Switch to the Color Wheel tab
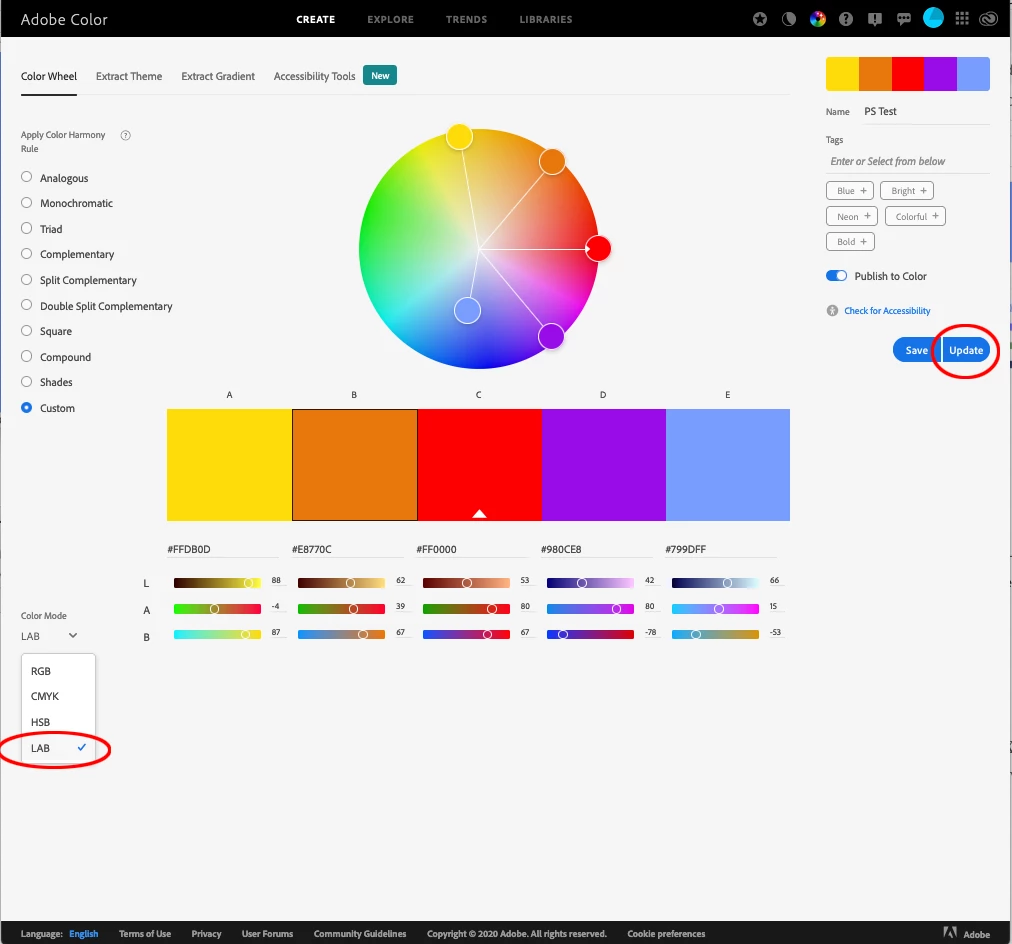Image resolution: width=1012 pixels, height=944 pixels. pos(48,76)
